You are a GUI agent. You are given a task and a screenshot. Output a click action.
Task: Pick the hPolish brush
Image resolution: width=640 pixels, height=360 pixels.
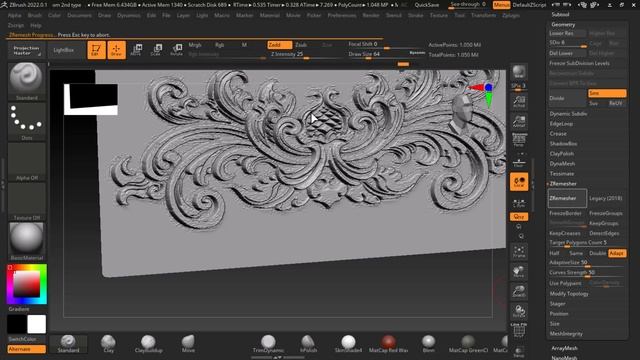308,344
